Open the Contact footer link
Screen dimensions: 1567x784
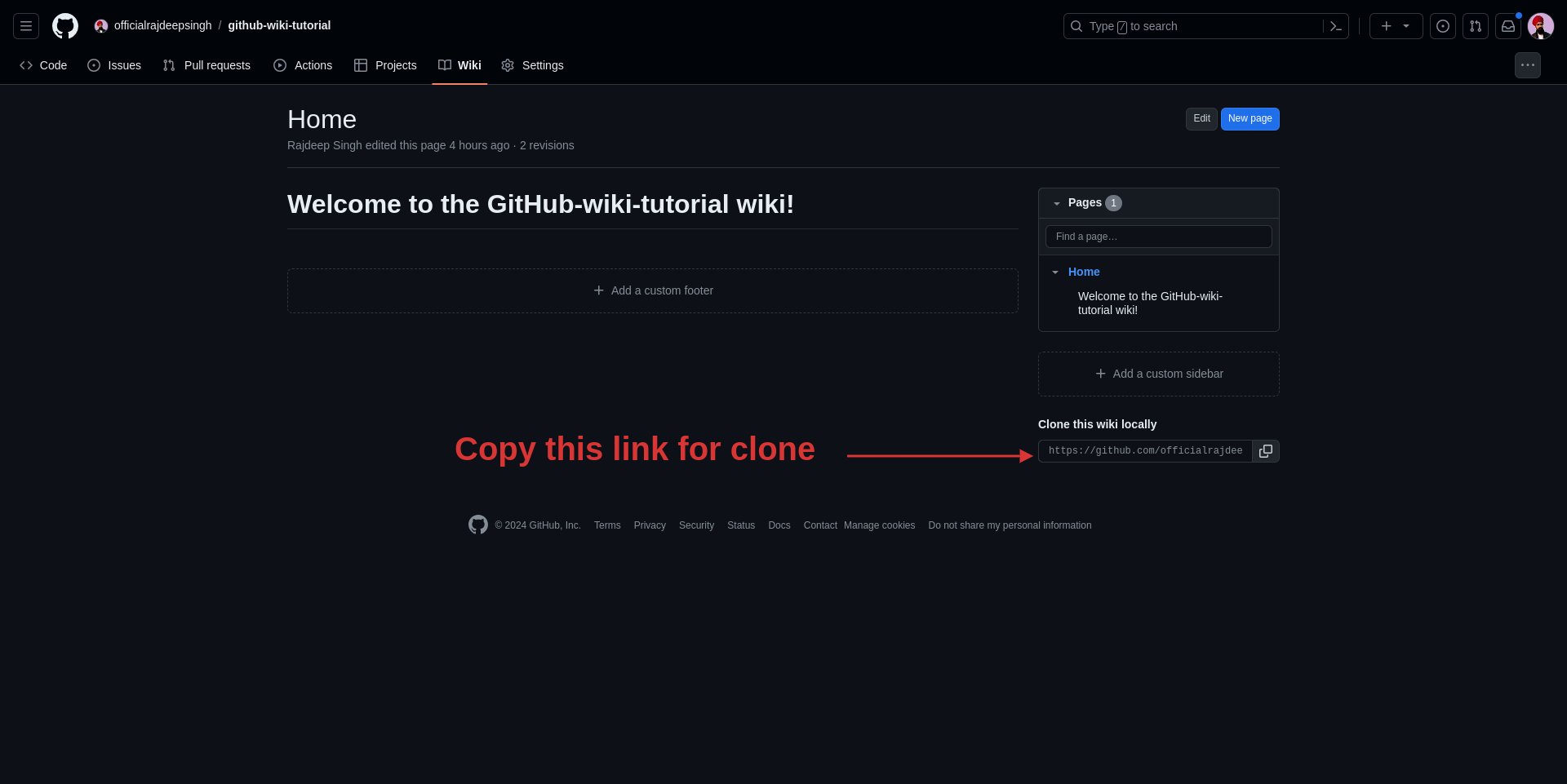tap(820, 525)
